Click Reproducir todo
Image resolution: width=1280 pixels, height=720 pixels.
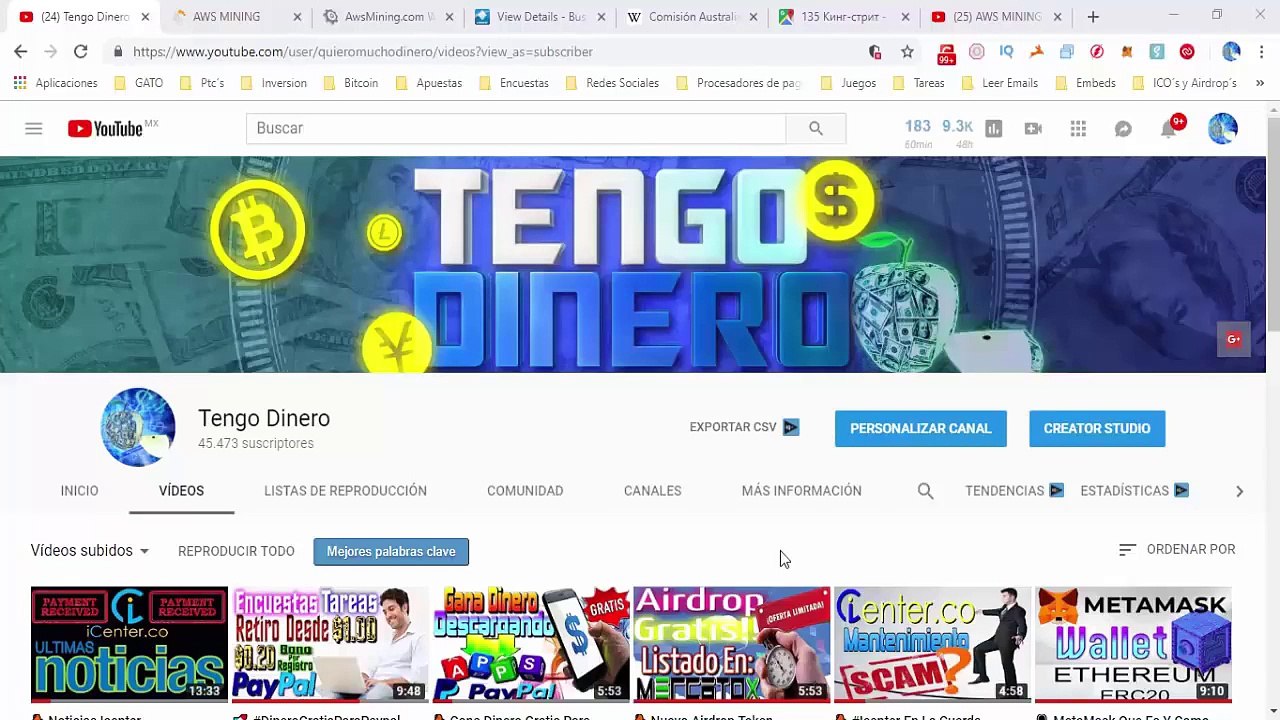[x=236, y=551]
